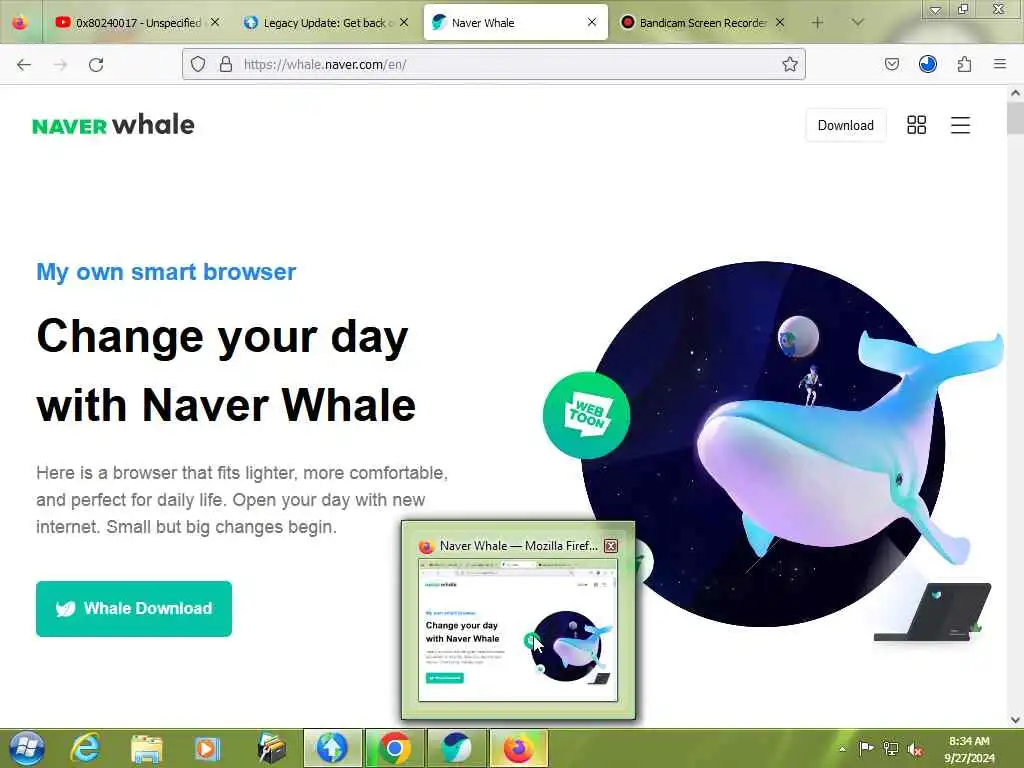
Task: Mute volume via system tray speaker icon
Action: pyautogui.click(x=915, y=749)
